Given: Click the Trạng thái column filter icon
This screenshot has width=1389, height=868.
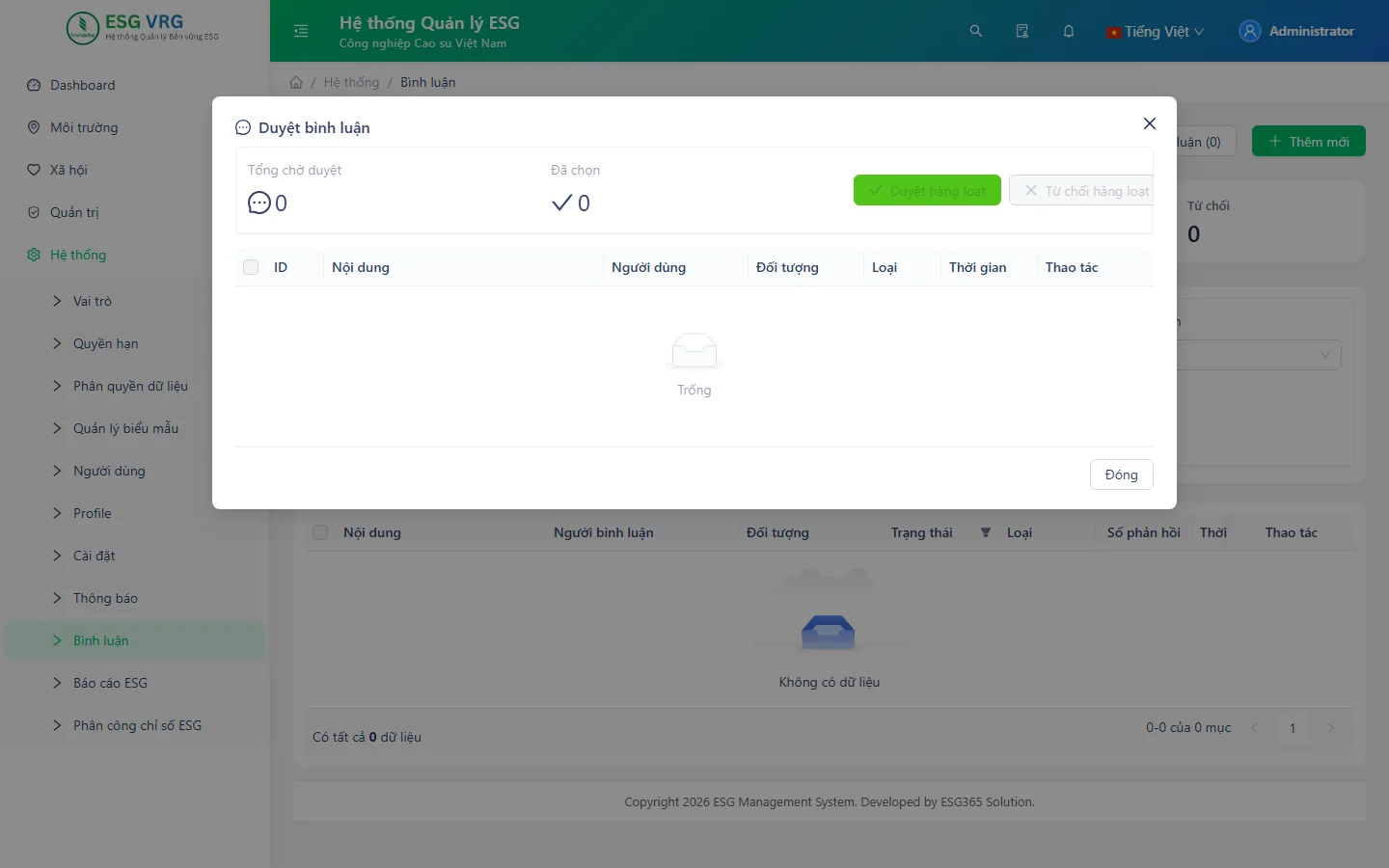Looking at the screenshot, I should (x=986, y=532).
